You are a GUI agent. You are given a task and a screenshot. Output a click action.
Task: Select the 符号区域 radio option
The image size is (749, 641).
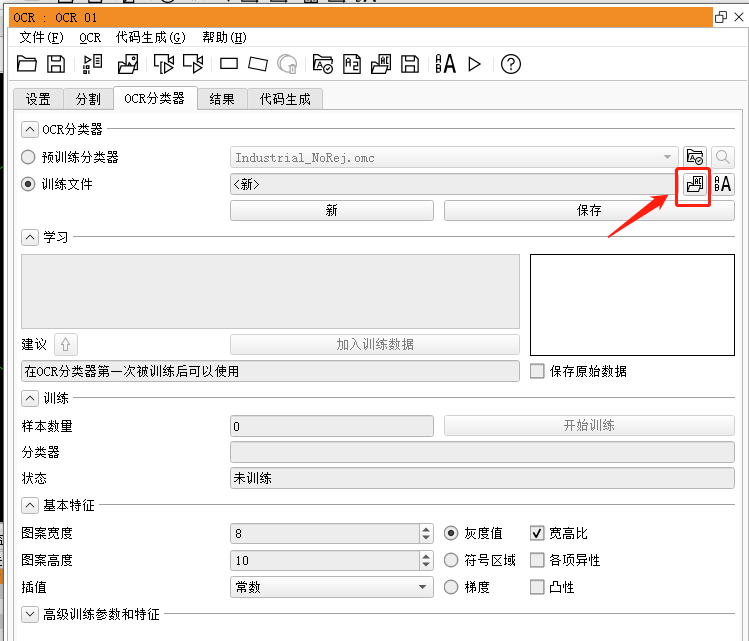451,560
